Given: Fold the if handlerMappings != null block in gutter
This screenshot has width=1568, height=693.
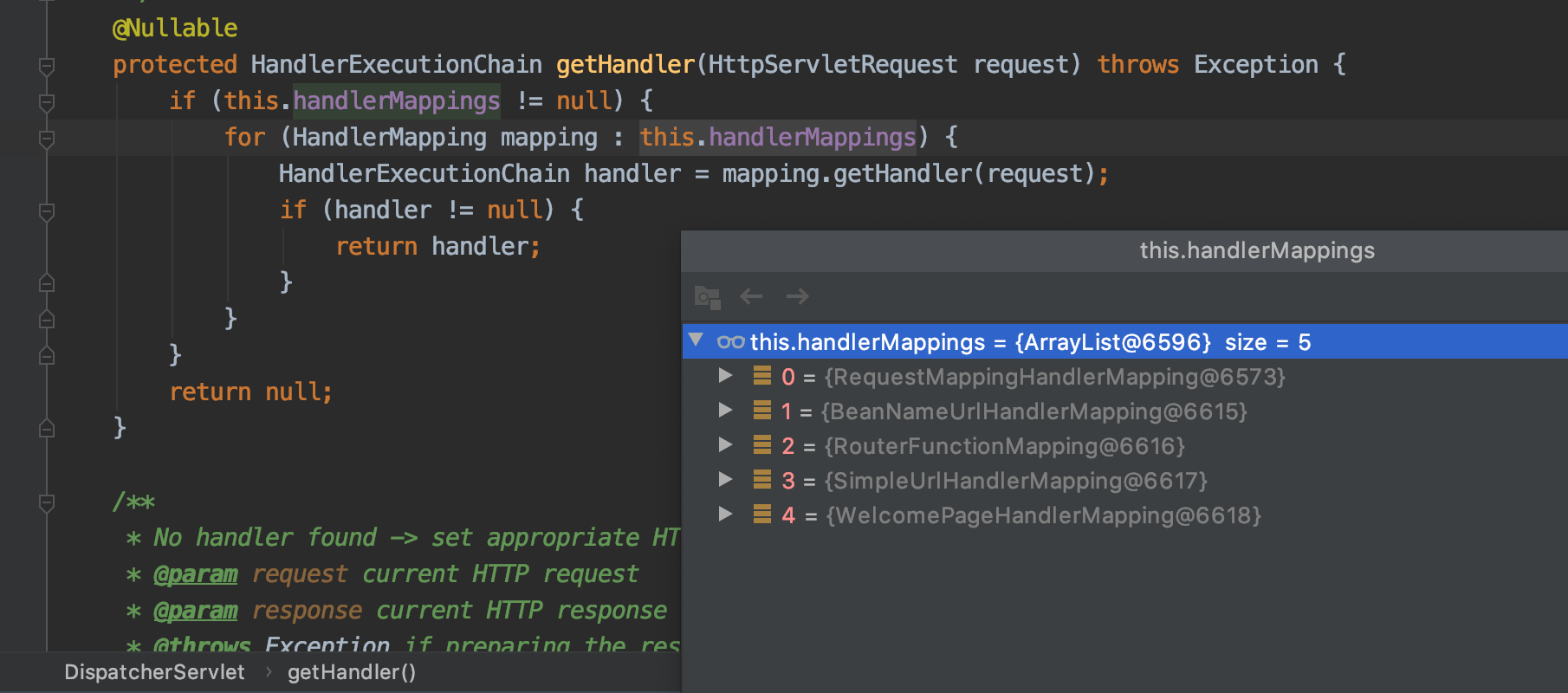Looking at the screenshot, I should 47,102.
